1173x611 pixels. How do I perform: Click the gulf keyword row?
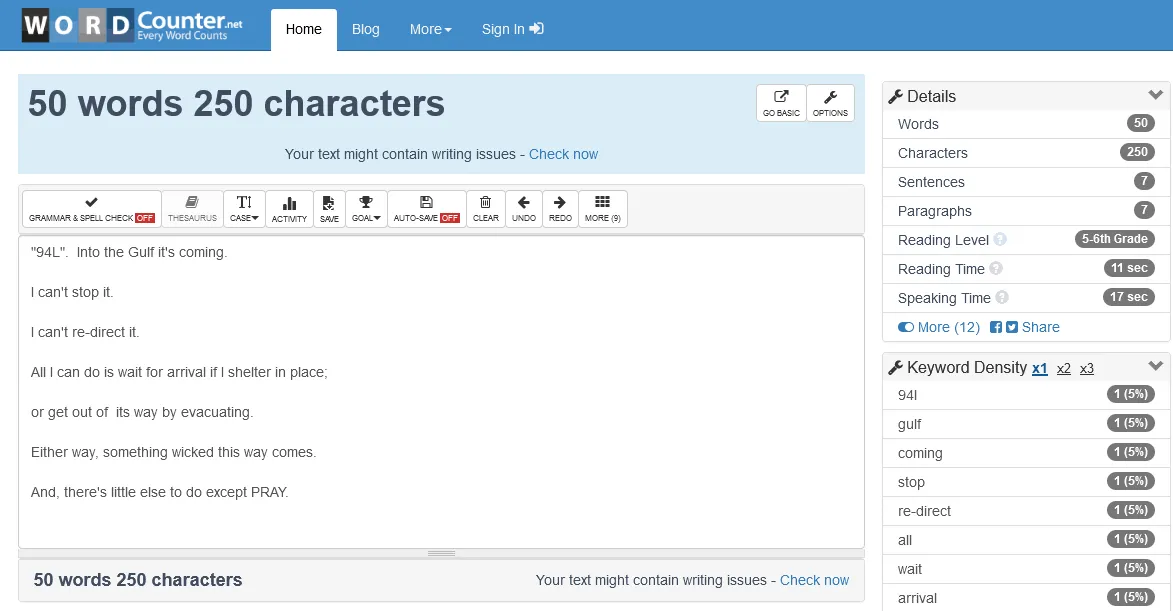(x=1026, y=424)
